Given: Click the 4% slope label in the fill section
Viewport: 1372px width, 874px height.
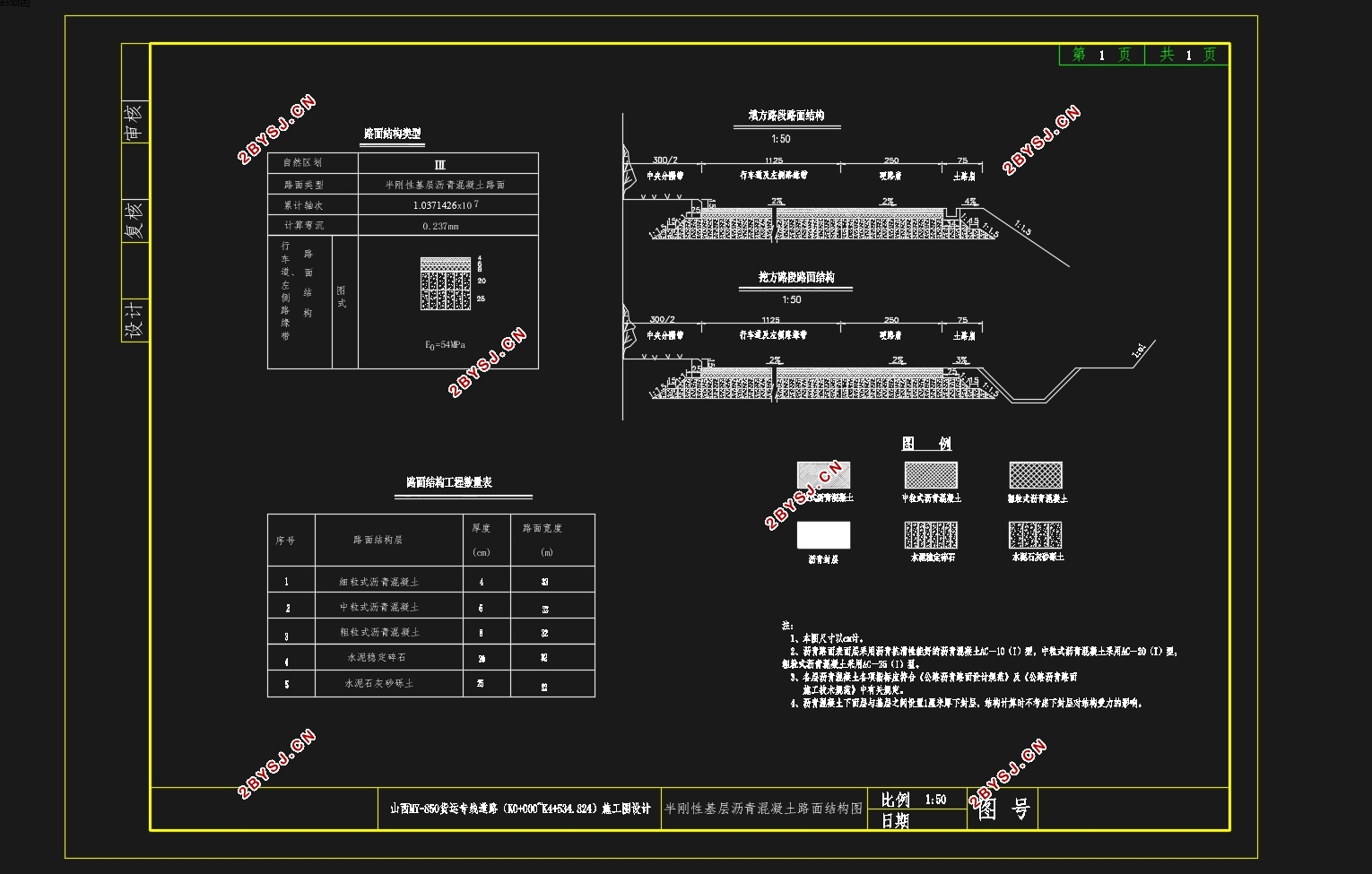Looking at the screenshot, I should tap(970, 202).
